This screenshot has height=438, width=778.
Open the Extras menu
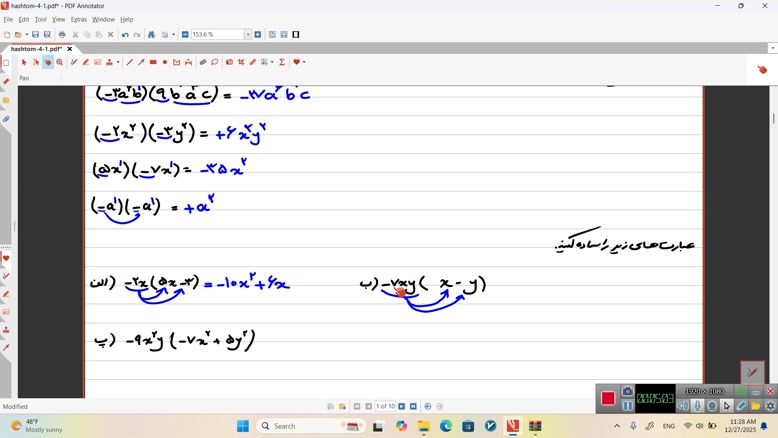(78, 19)
